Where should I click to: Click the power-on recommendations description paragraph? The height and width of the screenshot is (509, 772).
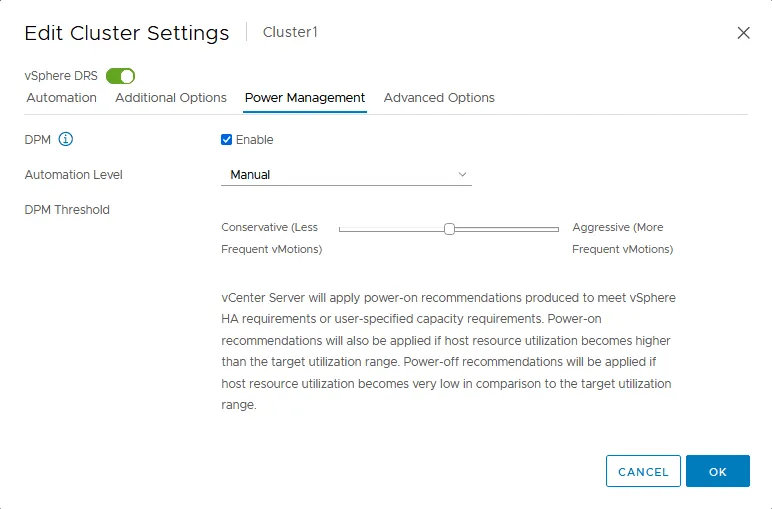(x=448, y=352)
